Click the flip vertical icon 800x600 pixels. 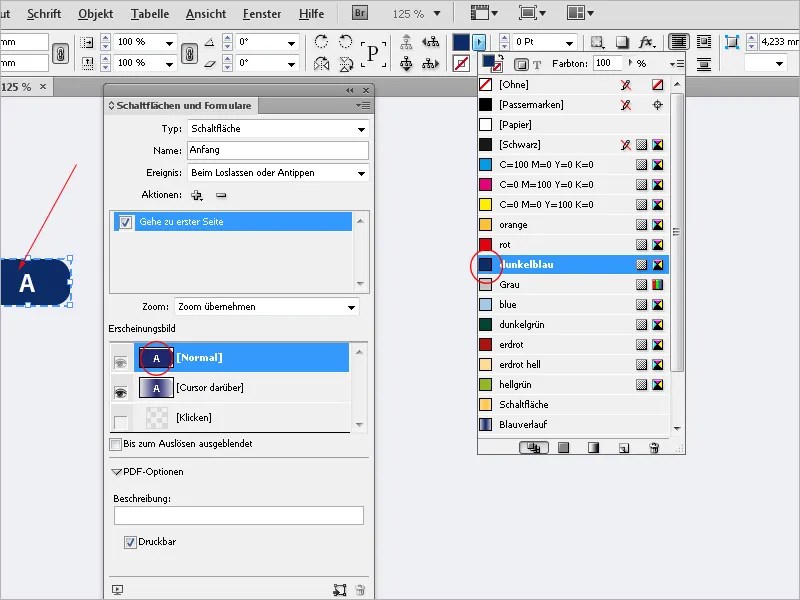click(x=346, y=64)
